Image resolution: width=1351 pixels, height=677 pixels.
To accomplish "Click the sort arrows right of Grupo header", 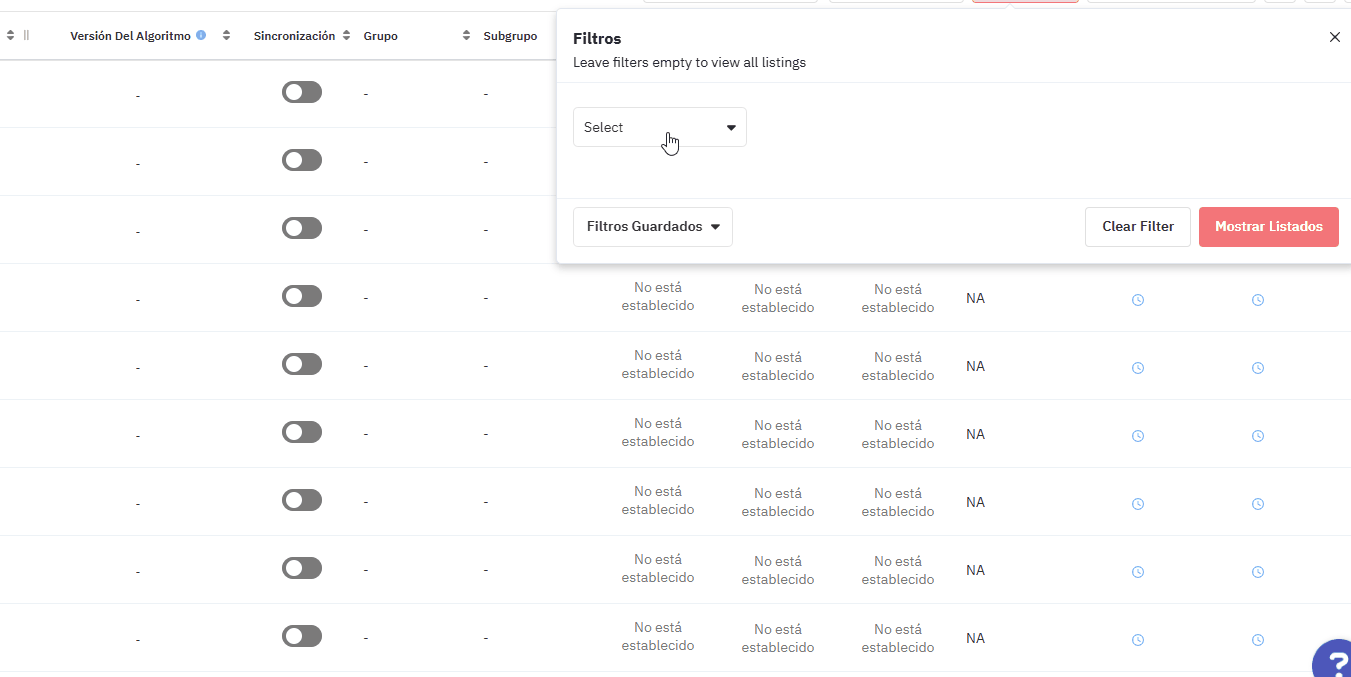I will [x=466, y=36].
